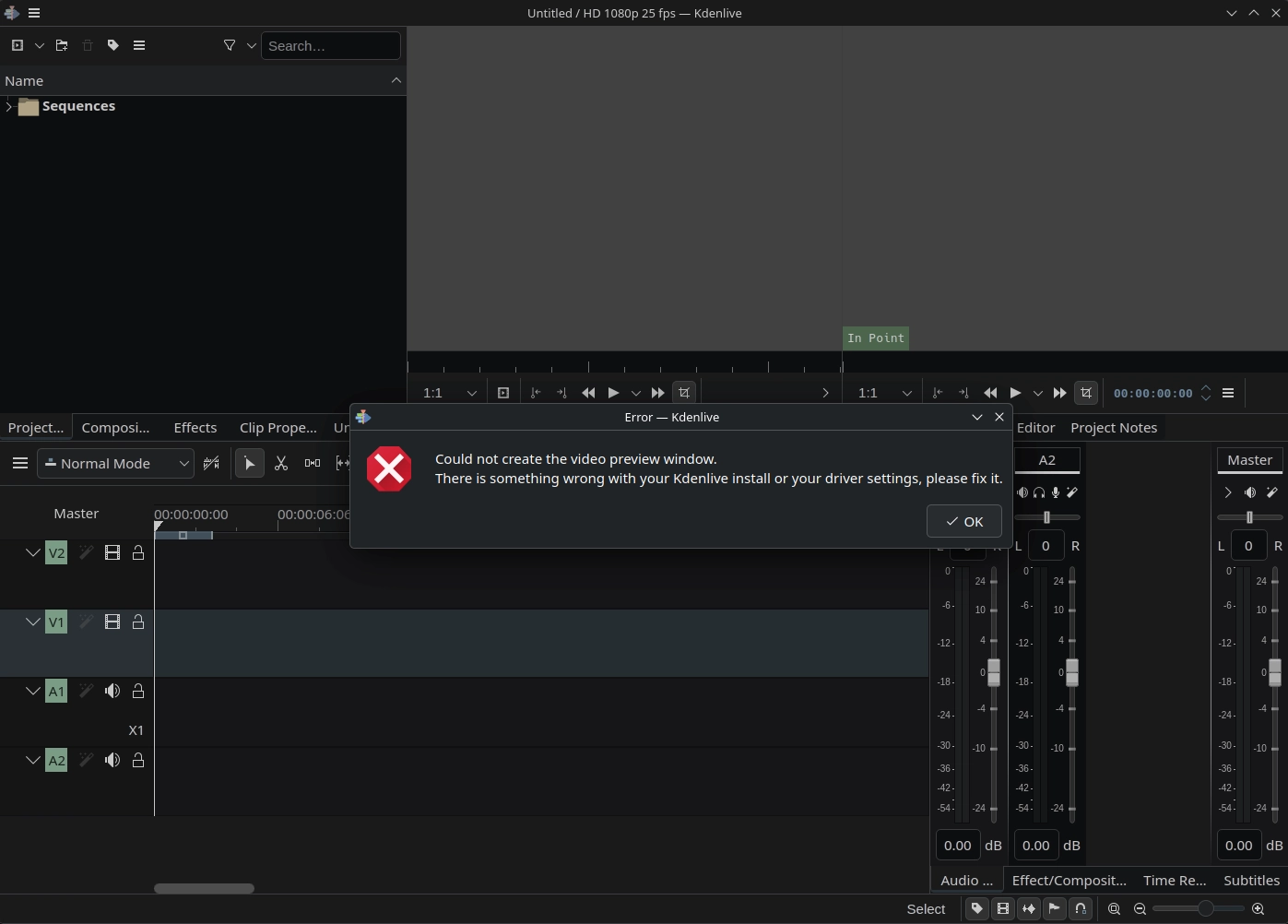Click clip monitor set zone out icon
Viewport: 1288px width, 924px height.
pos(561,393)
